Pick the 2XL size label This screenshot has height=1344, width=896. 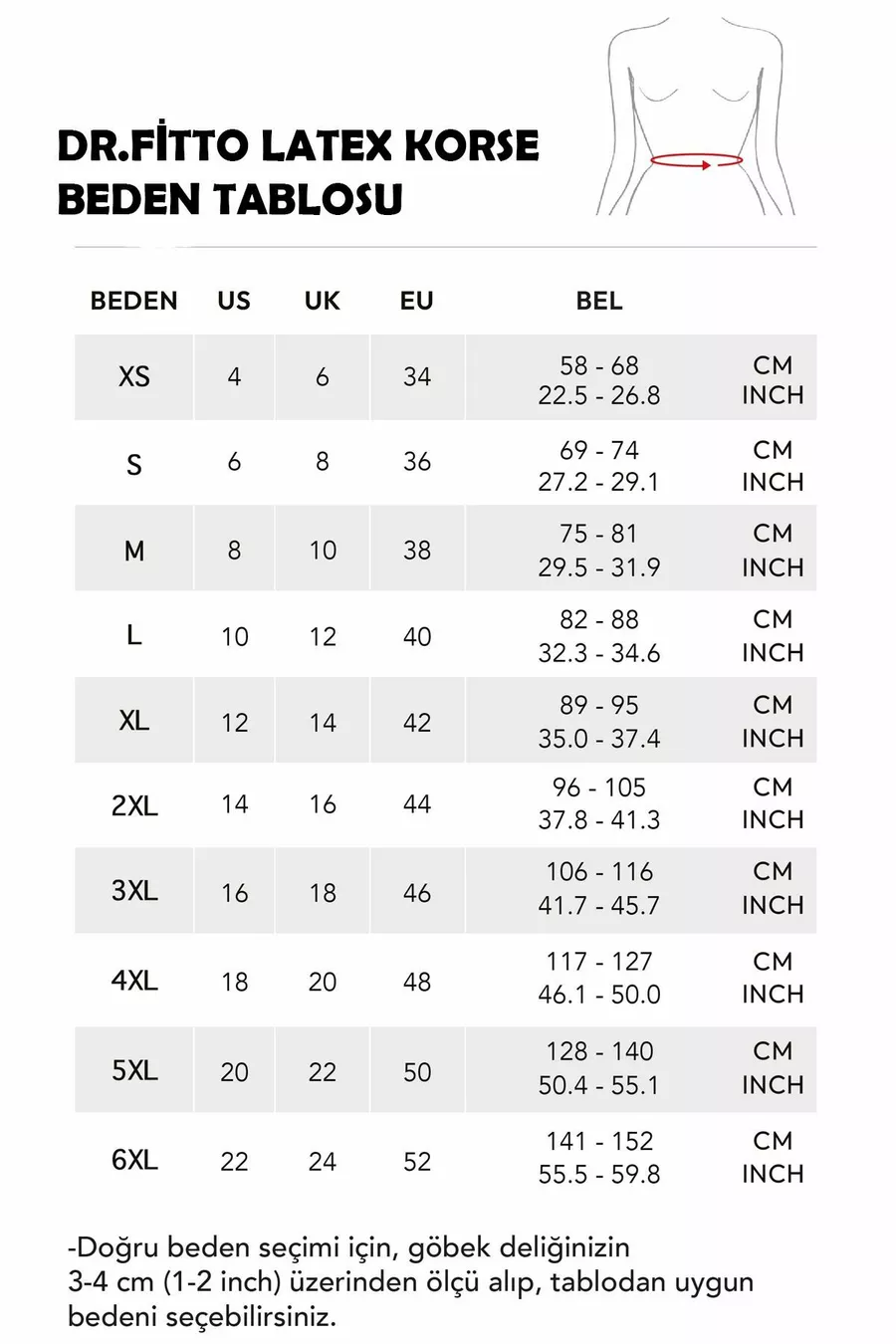[133, 805]
